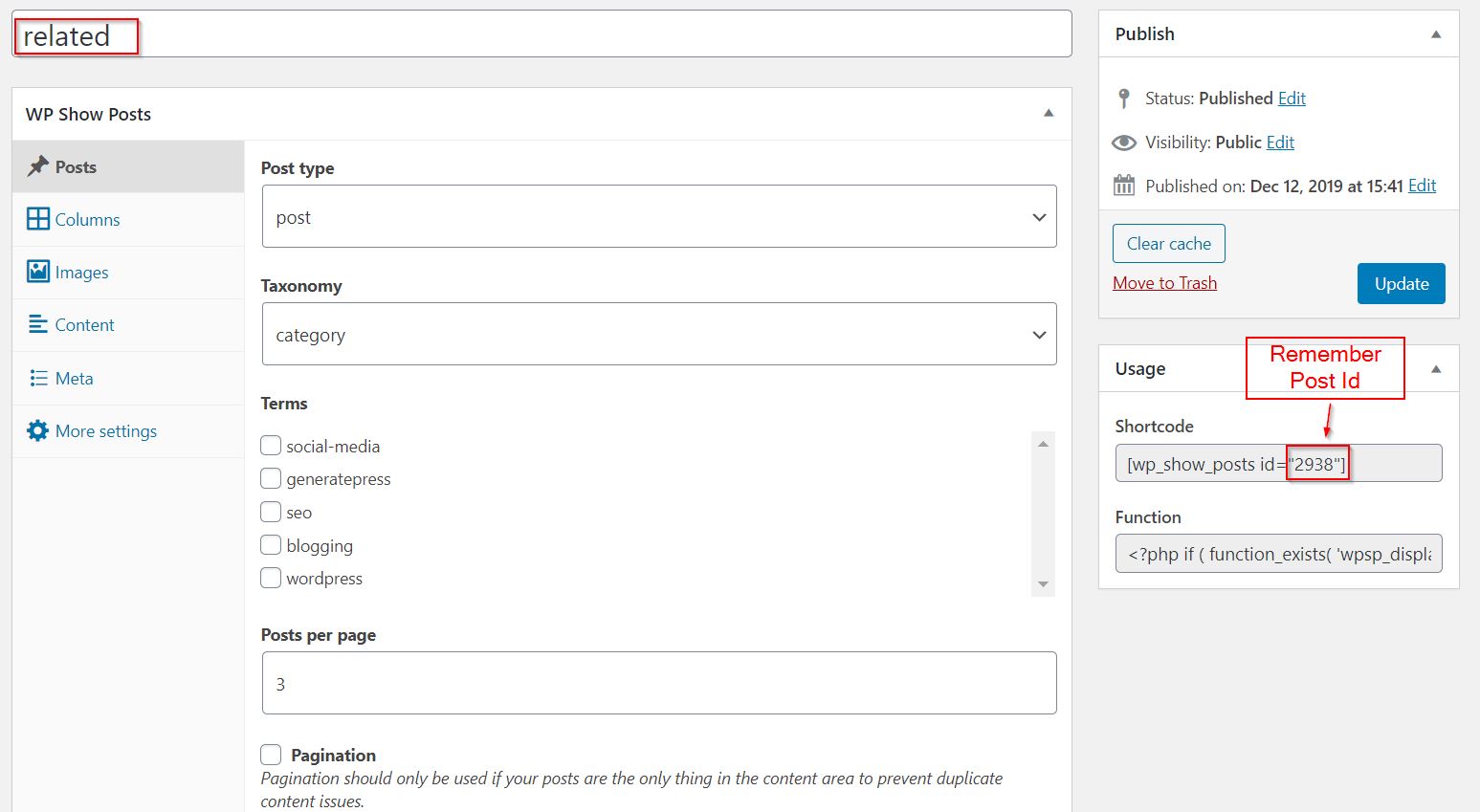Click the Images panel icon

point(37,272)
